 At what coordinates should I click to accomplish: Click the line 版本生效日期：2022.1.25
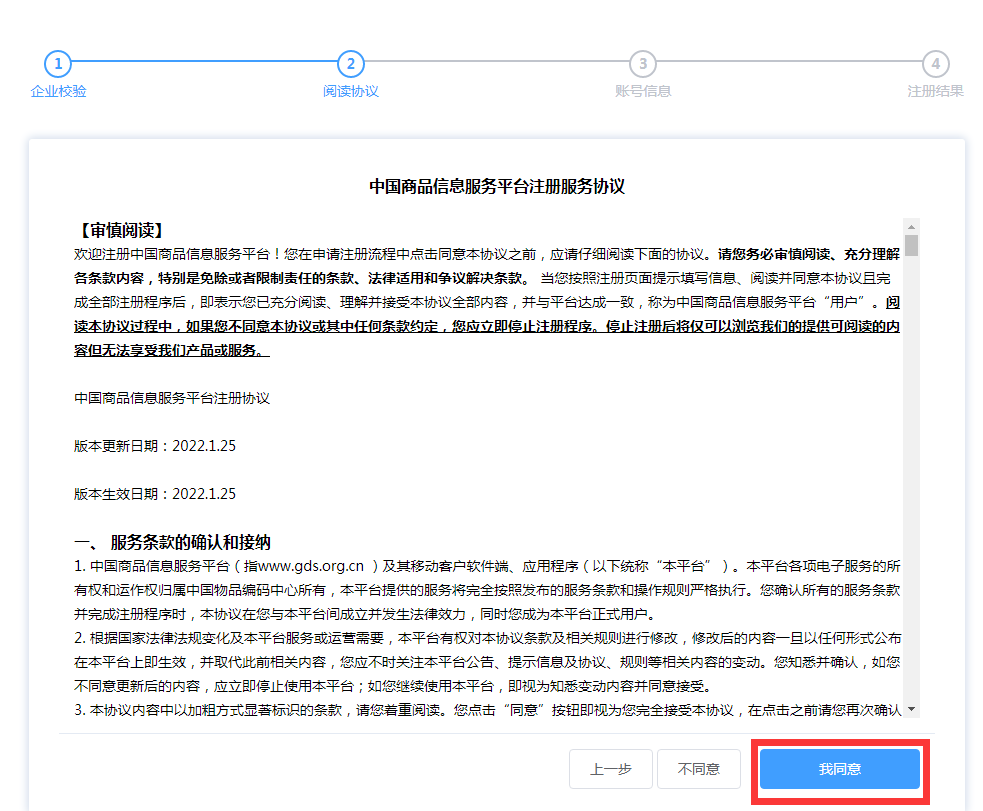[155, 494]
